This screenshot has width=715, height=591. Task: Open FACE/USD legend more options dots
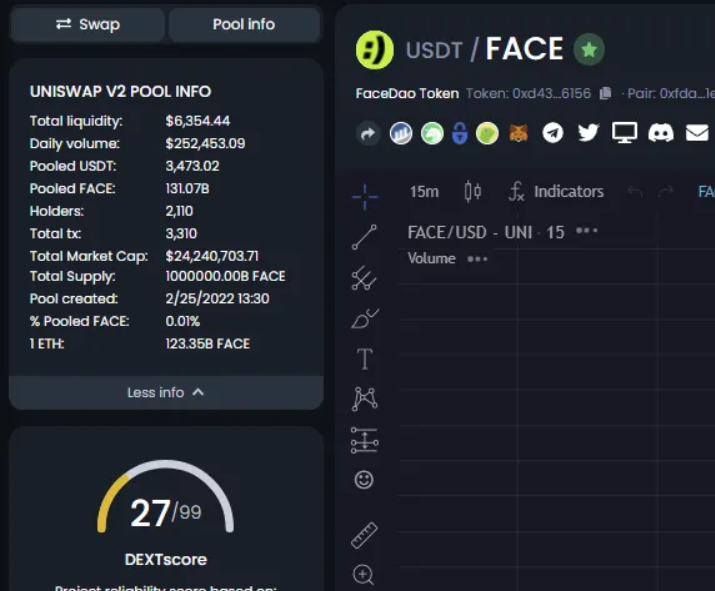pos(586,231)
